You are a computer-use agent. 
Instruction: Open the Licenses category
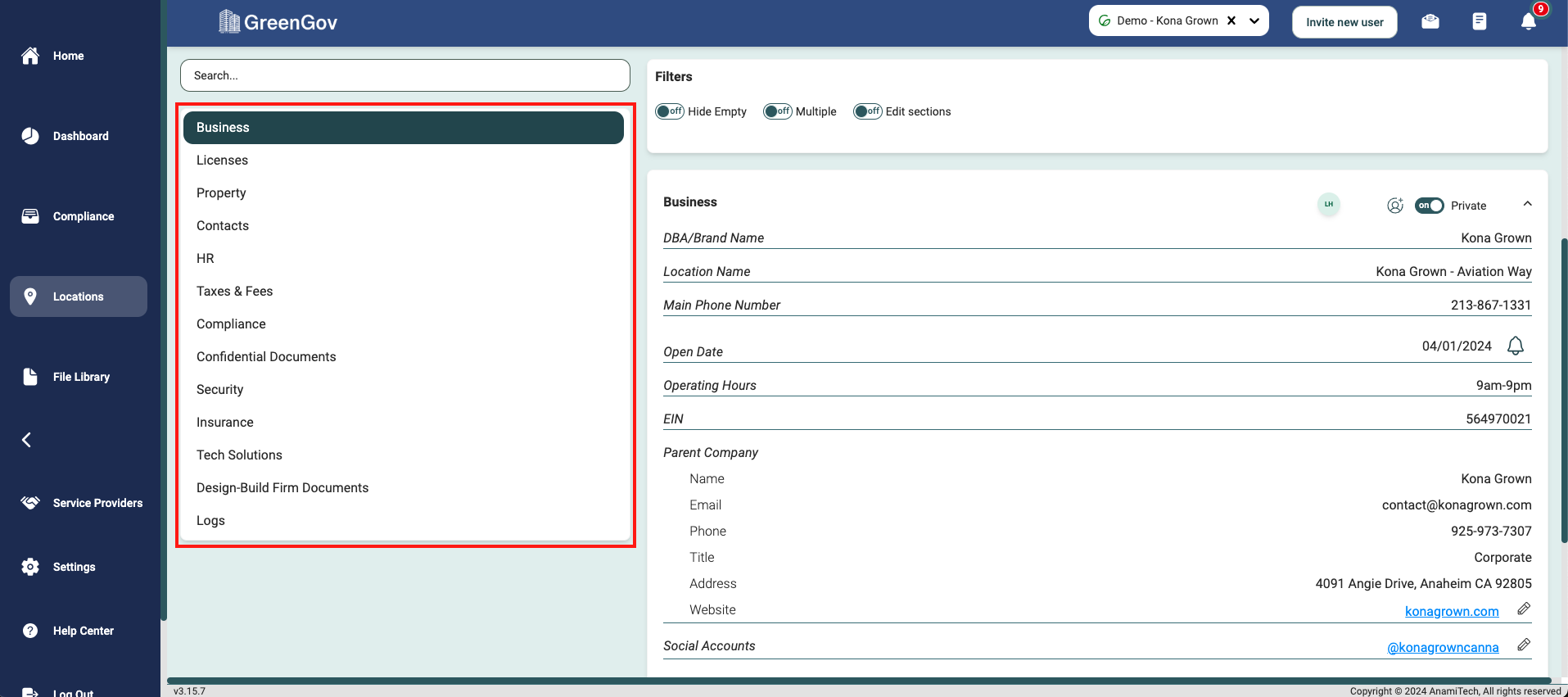[x=404, y=161]
